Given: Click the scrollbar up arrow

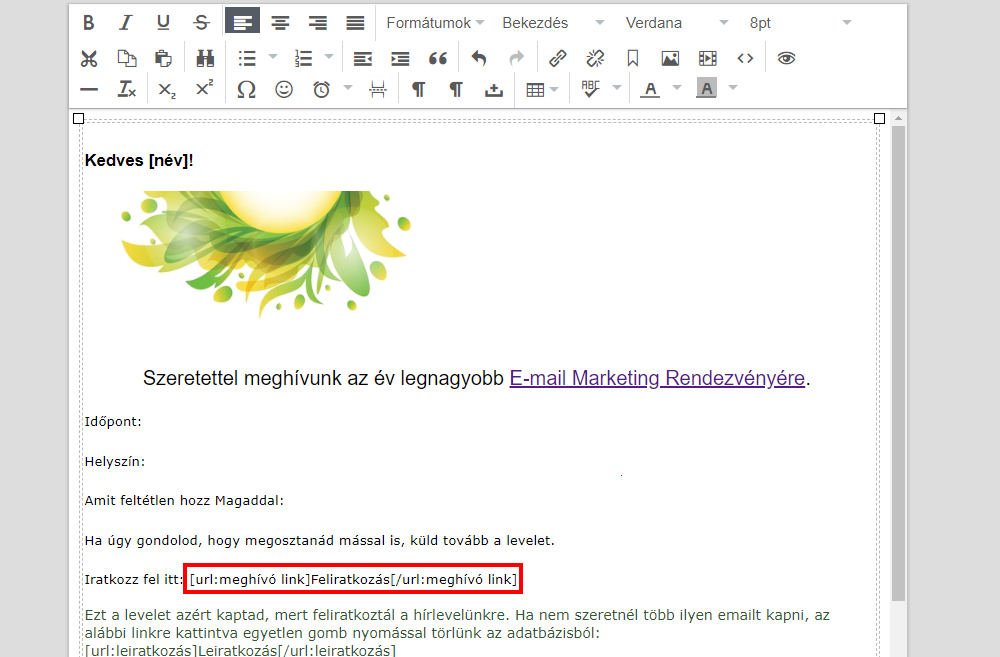Looking at the screenshot, I should (x=898, y=119).
